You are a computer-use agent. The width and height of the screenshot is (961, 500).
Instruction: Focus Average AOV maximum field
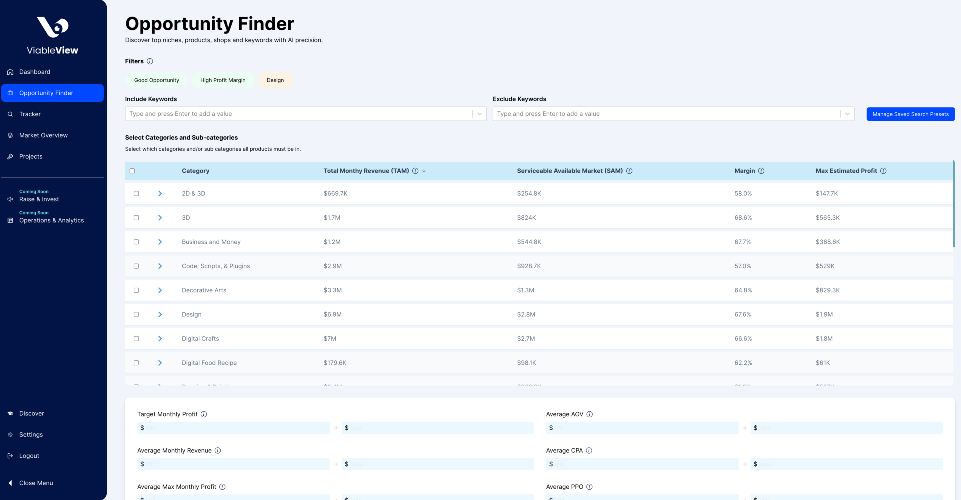click(x=846, y=428)
